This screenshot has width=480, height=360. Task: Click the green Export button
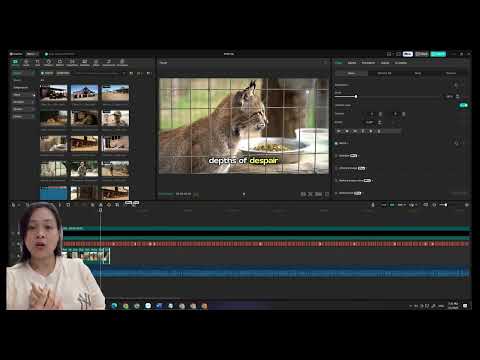(x=438, y=54)
